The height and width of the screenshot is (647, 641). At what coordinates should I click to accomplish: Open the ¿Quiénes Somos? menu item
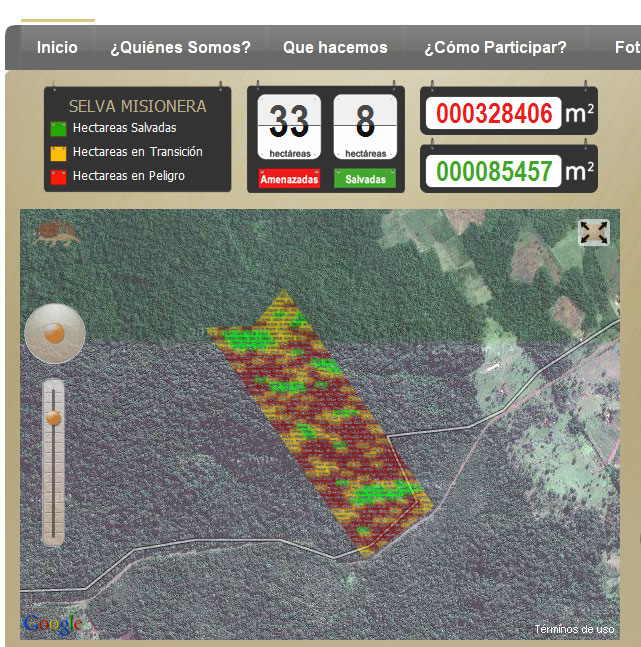180,47
